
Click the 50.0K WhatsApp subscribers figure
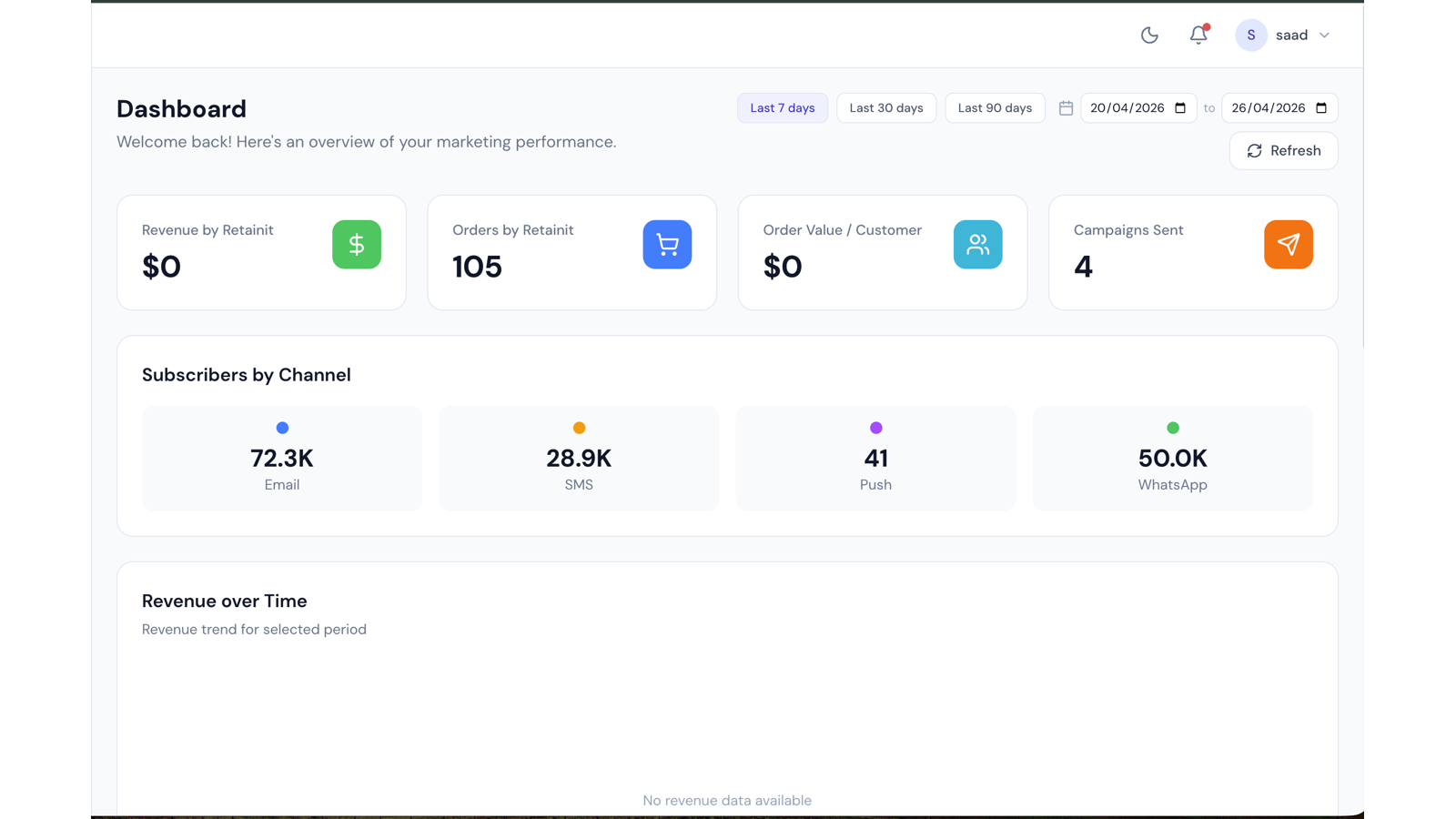pos(1173,459)
